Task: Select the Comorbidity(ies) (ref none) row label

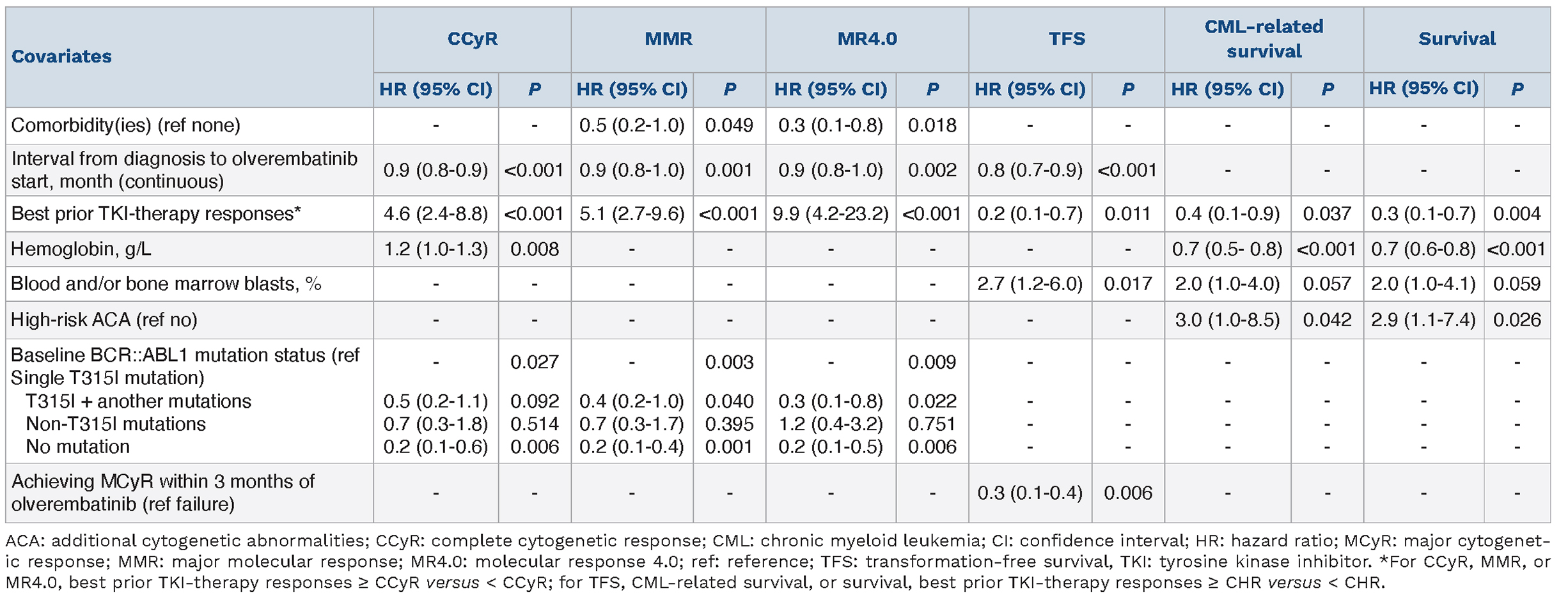Action: [126, 125]
